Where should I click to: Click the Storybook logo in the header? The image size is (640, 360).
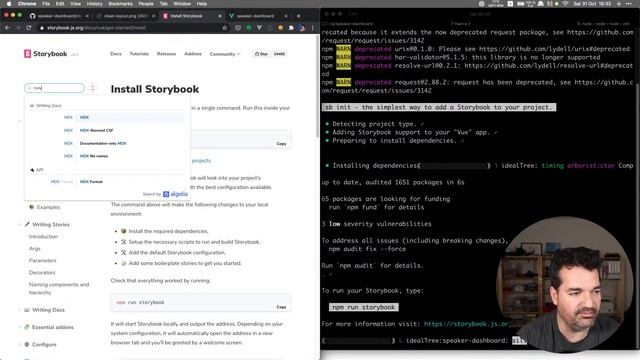(45, 54)
